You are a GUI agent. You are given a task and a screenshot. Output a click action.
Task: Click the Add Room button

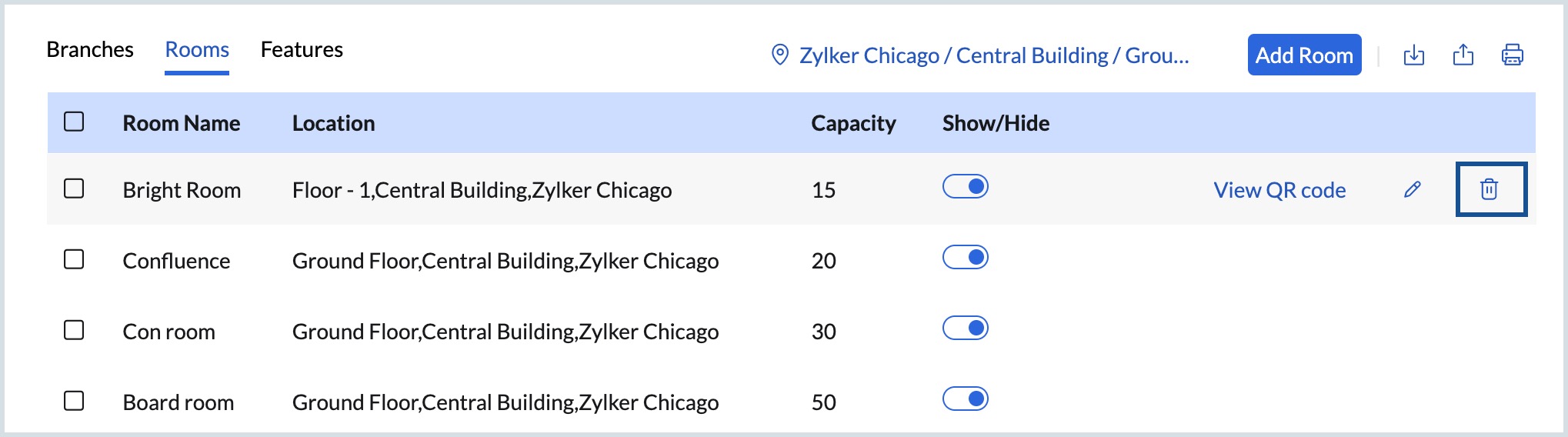point(1304,55)
